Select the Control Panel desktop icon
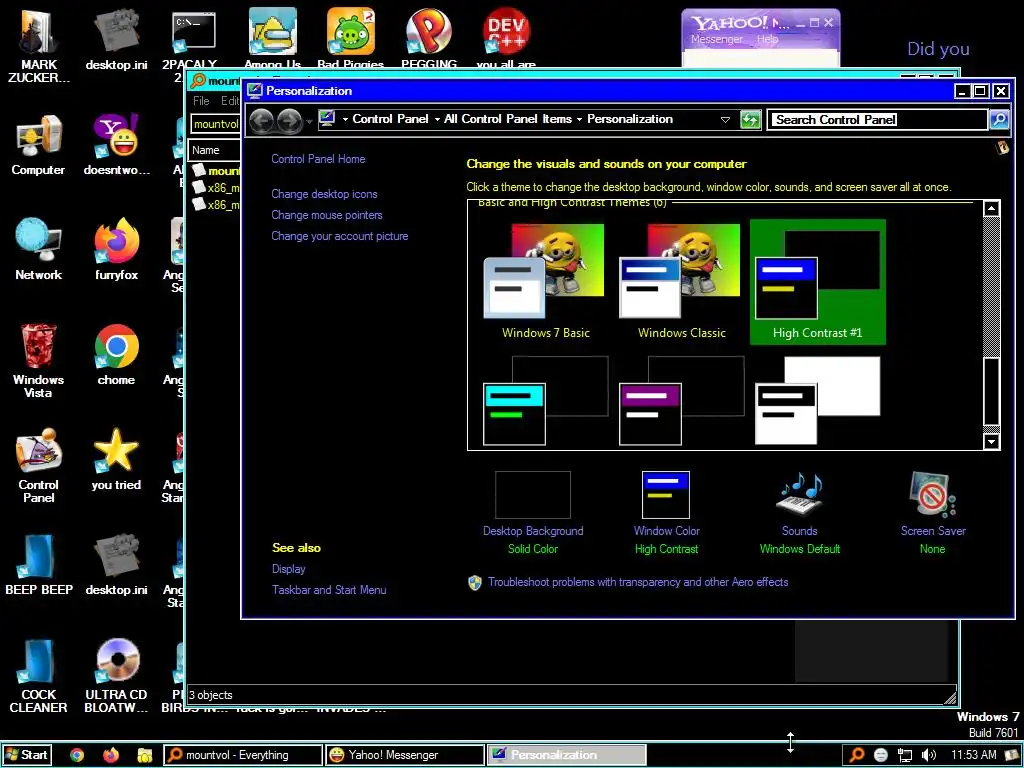The height and width of the screenshot is (768, 1024). pos(38,466)
